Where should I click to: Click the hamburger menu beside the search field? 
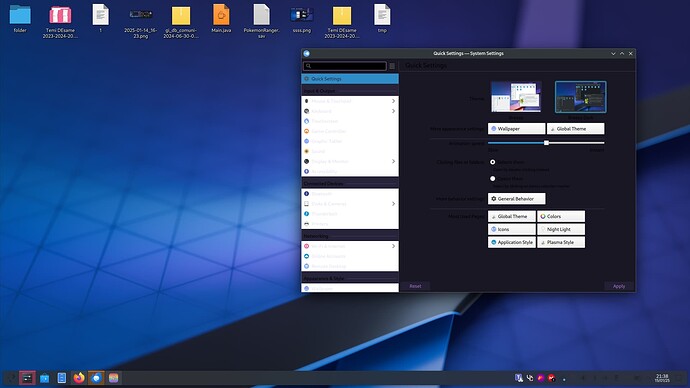[x=392, y=66]
